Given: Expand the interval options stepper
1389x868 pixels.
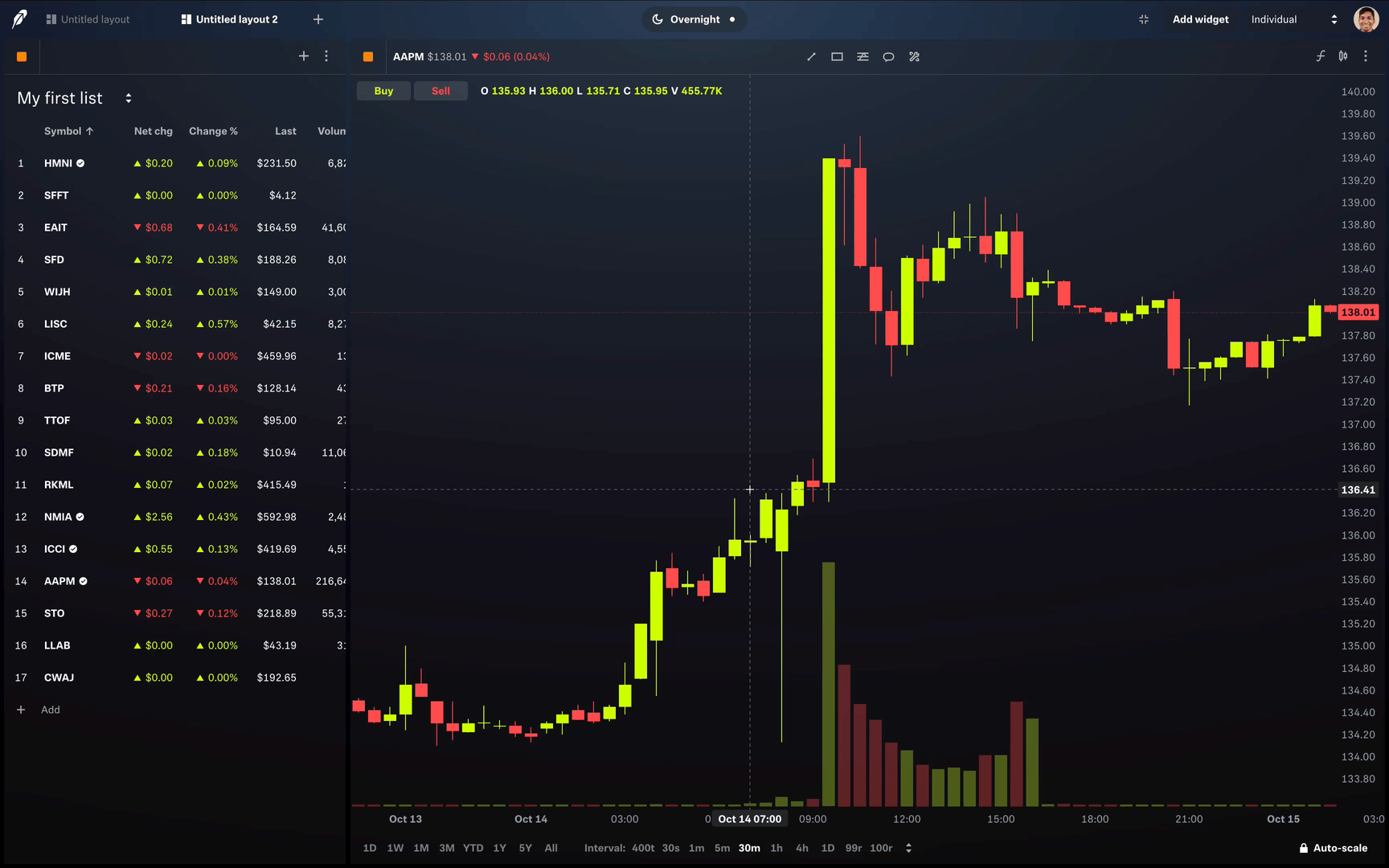Looking at the screenshot, I should click(908, 848).
